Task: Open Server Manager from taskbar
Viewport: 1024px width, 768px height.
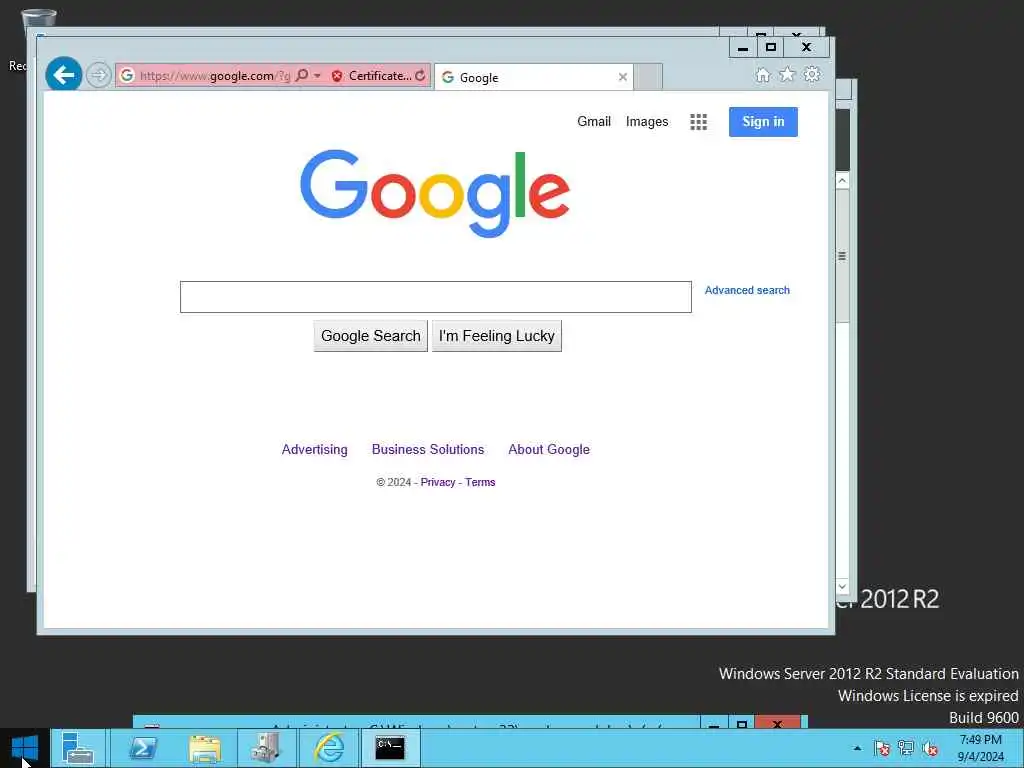Action: coord(78,748)
